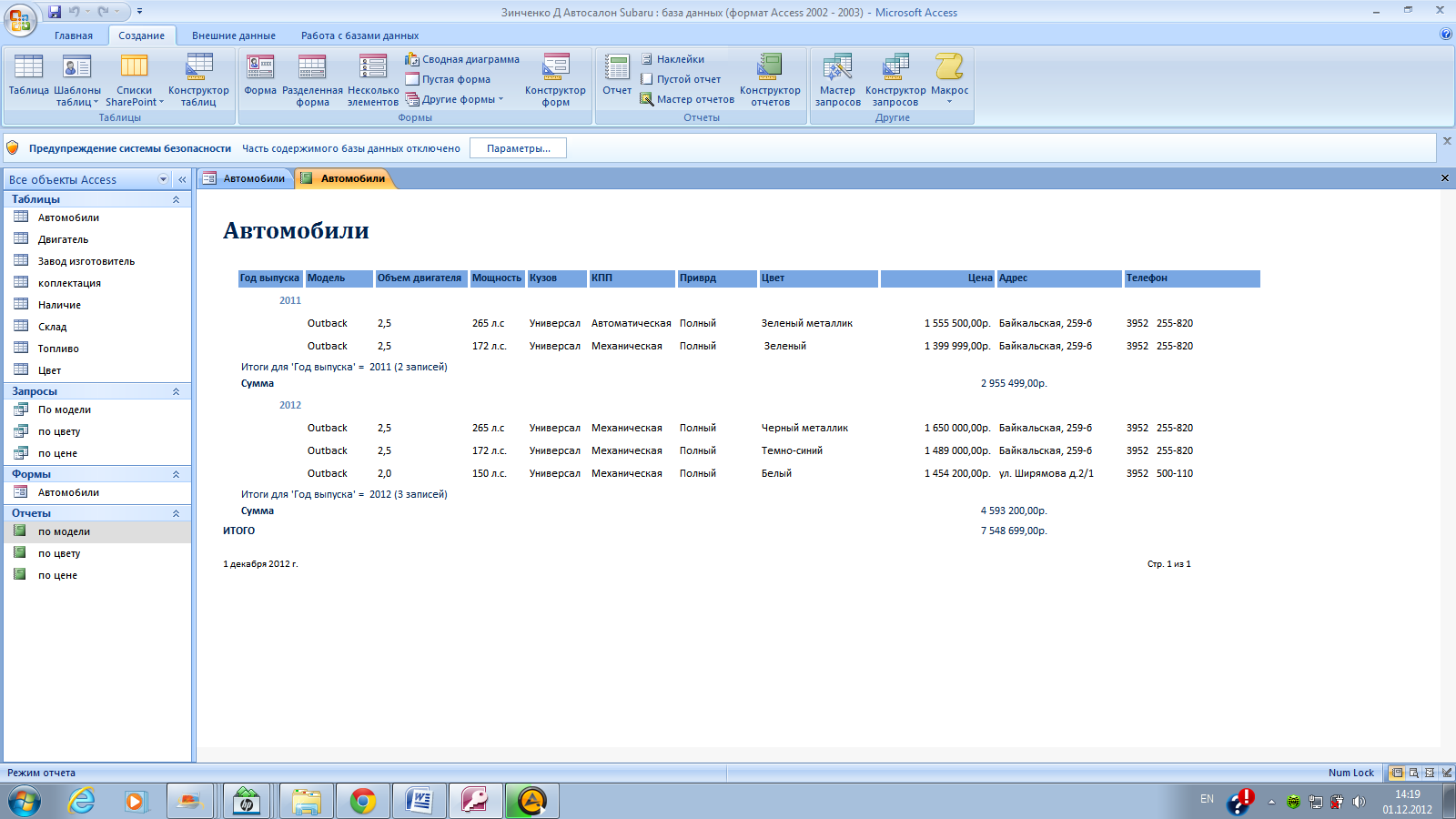The width and height of the screenshot is (1456, 819).
Task: Click Пустая форма button
Action: [448, 79]
